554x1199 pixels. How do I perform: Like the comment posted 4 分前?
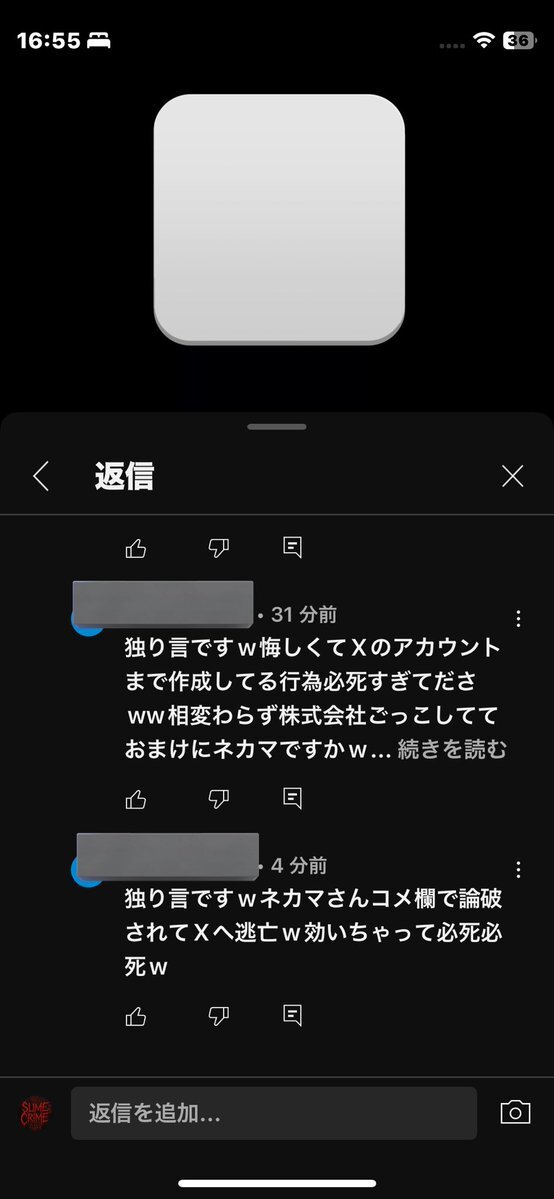[x=135, y=1016]
